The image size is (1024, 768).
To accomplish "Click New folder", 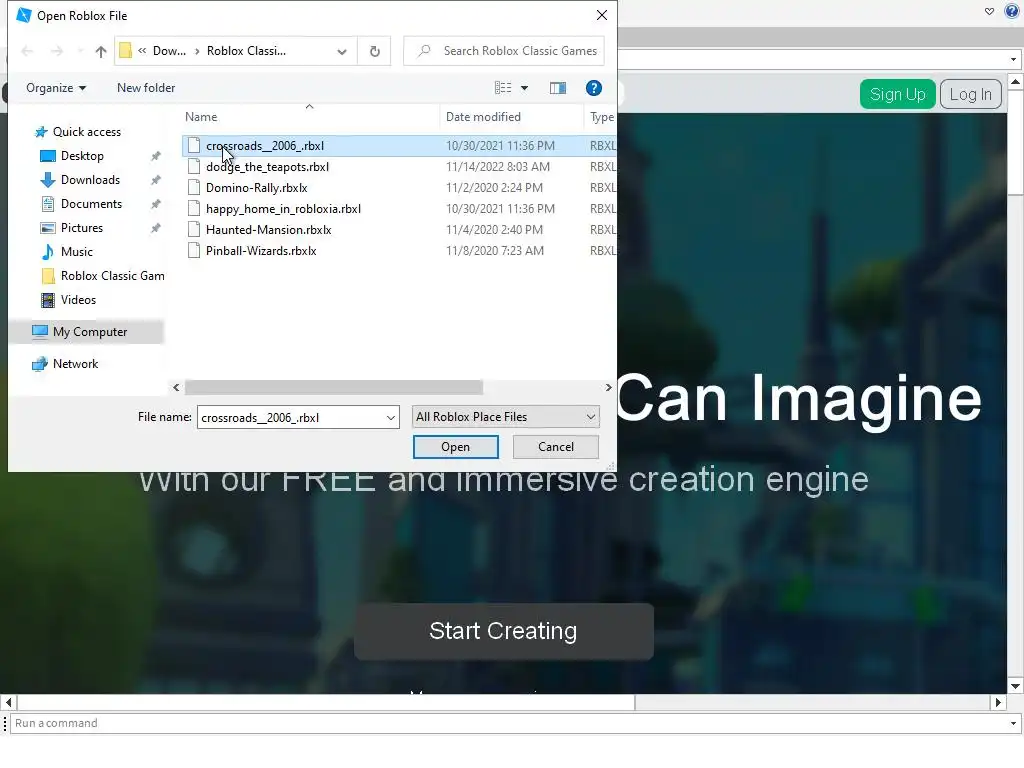I will click(146, 88).
